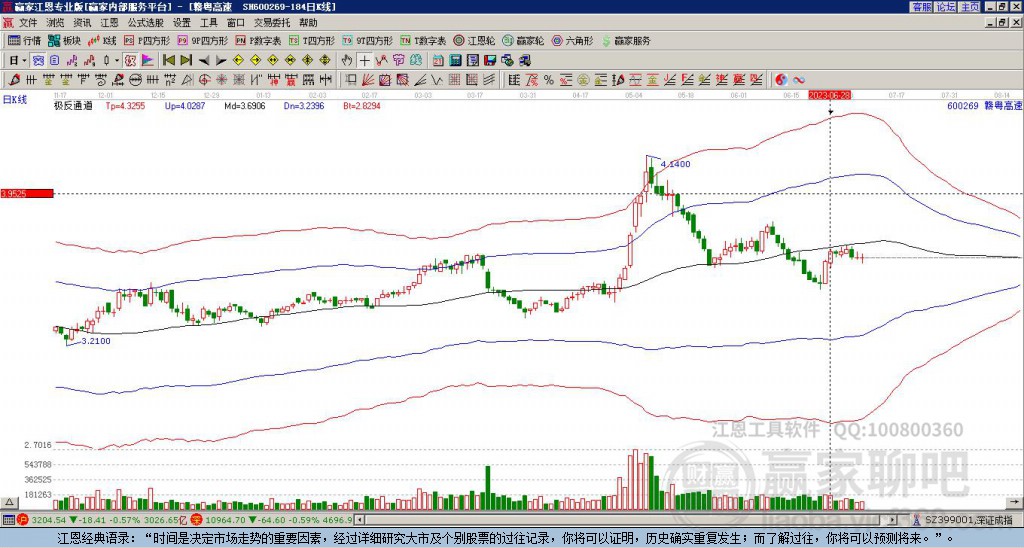This screenshot has height=548, width=1024.
Task: Open the 赢家轮 wheel tool
Action: (x=523, y=40)
